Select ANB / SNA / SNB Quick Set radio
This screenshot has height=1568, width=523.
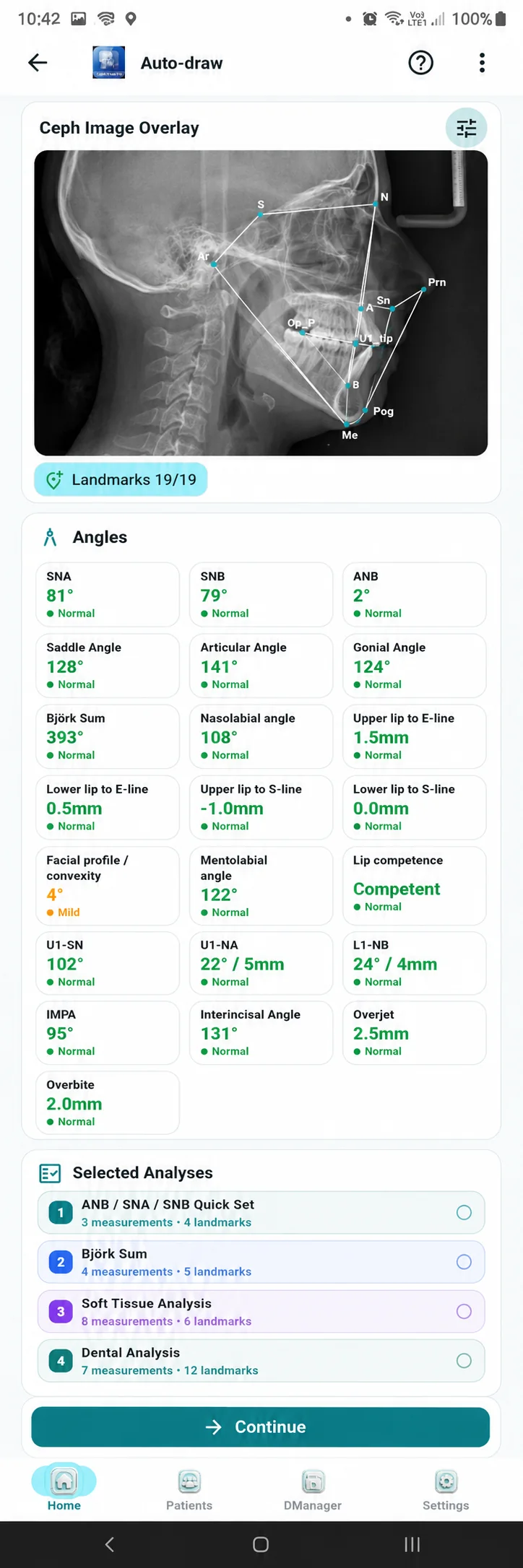click(x=464, y=1213)
